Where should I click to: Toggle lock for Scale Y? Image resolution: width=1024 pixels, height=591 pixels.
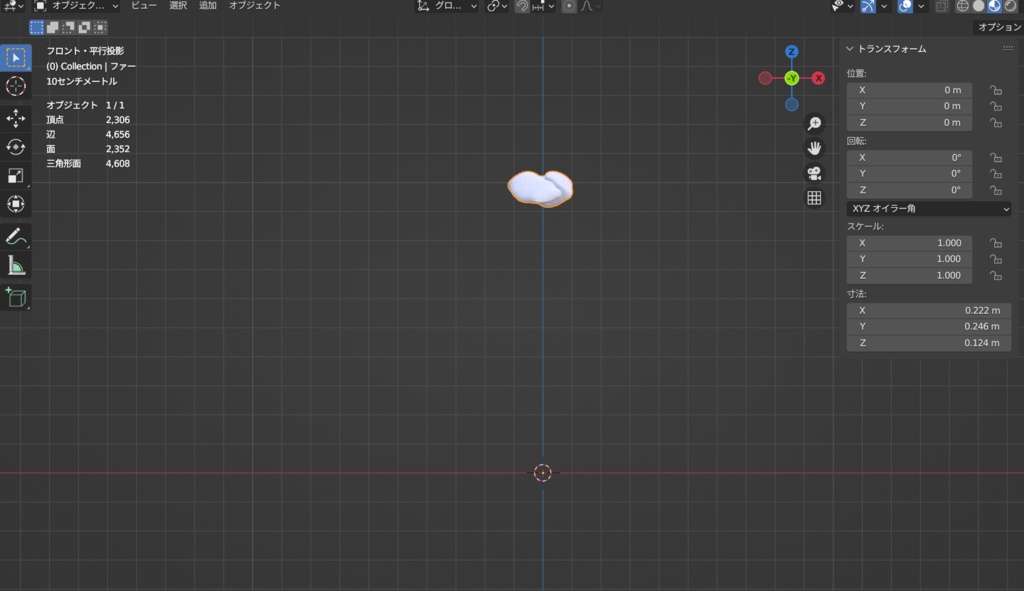coord(995,259)
